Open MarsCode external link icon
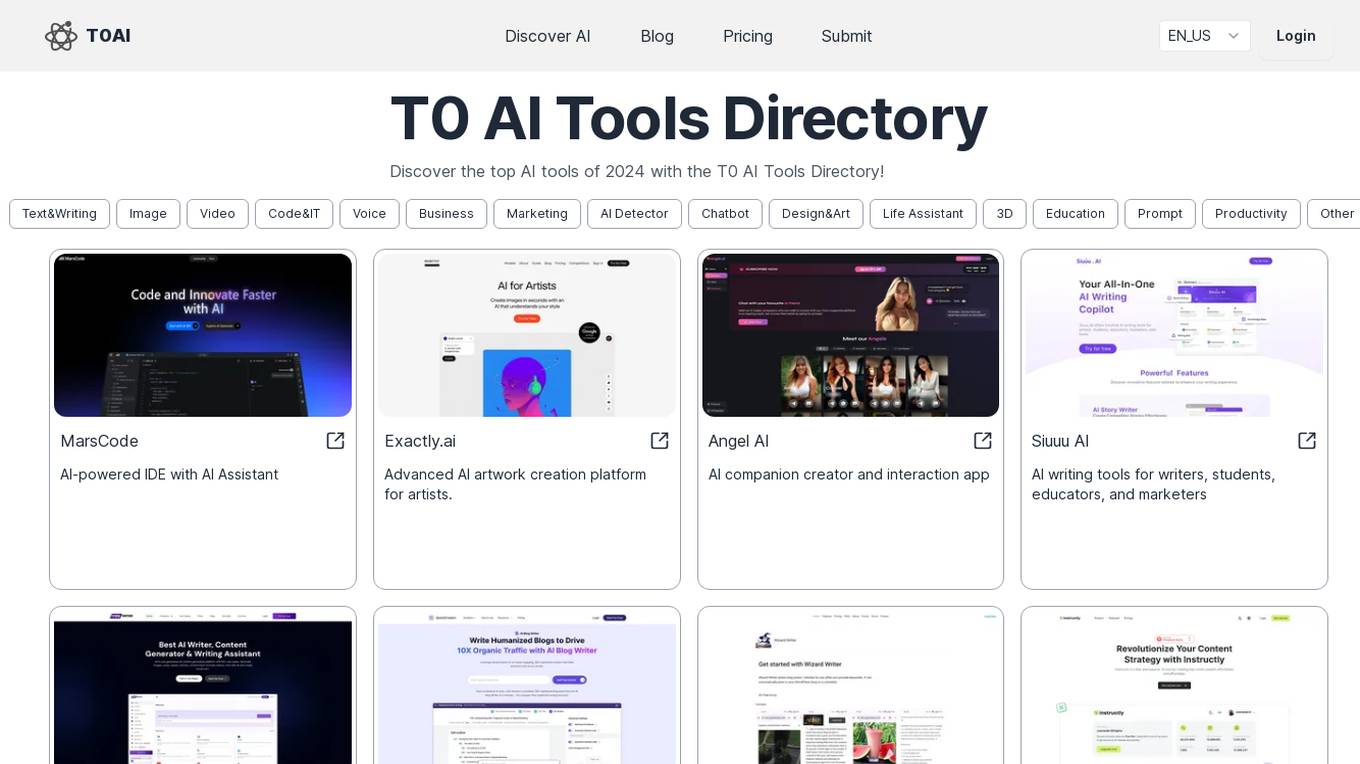Viewport: 1360px width, 764px height. point(335,441)
